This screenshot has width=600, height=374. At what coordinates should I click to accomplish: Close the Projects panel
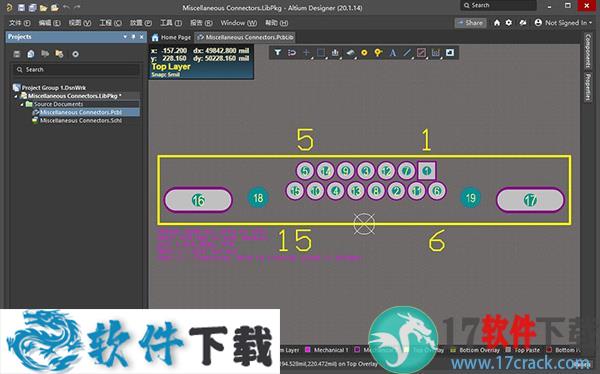pyautogui.click(x=142, y=37)
